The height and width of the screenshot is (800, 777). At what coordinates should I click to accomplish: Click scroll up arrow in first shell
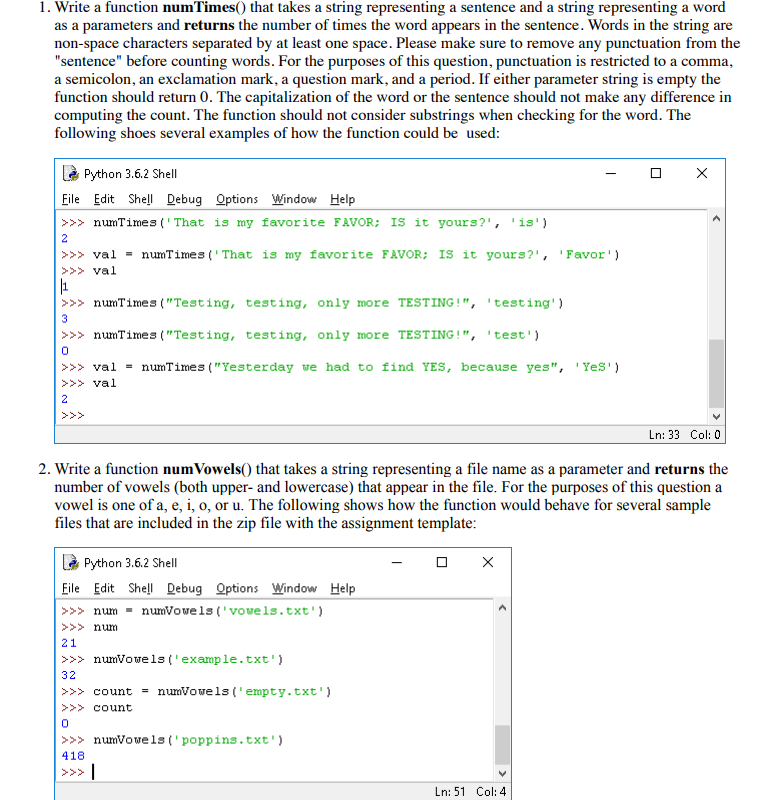click(x=716, y=218)
